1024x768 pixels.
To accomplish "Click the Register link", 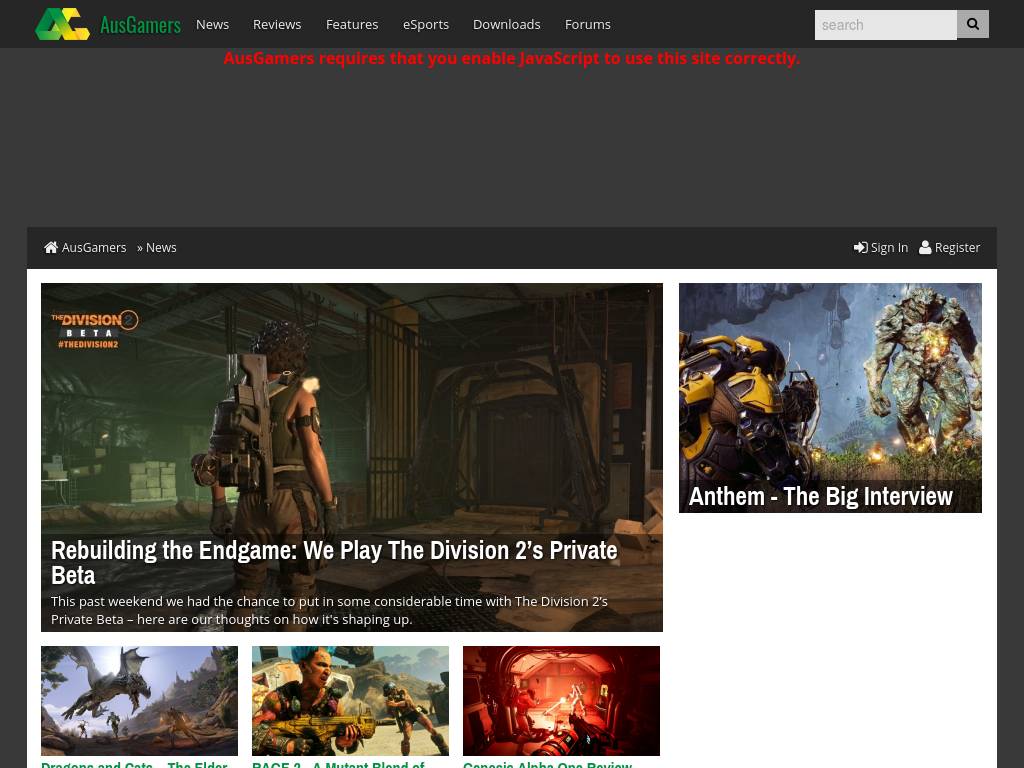I will pyautogui.click(x=957, y=248).
